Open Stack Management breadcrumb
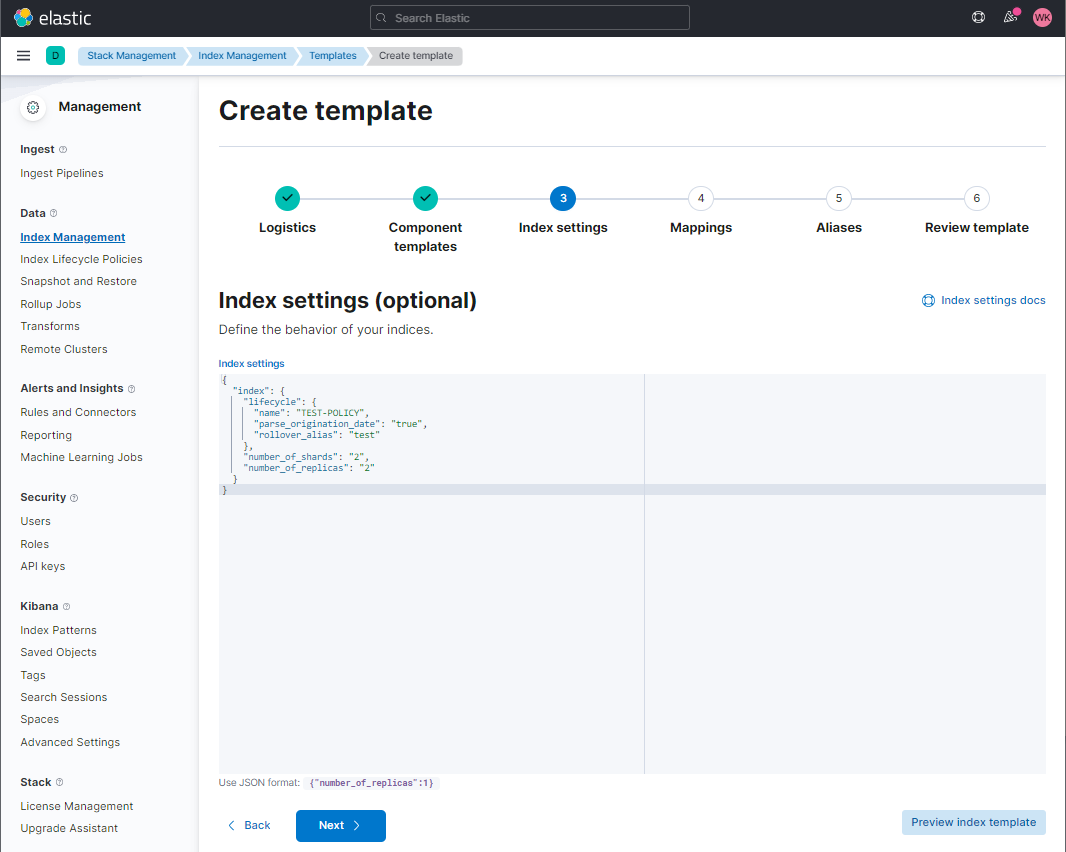This screenshot has height=852, width=1066. [131, 56]
